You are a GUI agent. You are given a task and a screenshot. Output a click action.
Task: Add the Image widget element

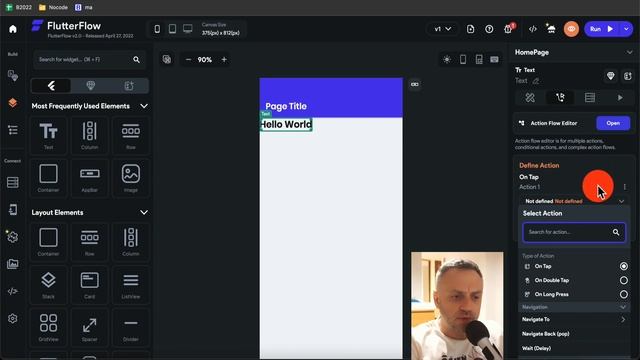(x=131, y=178)
